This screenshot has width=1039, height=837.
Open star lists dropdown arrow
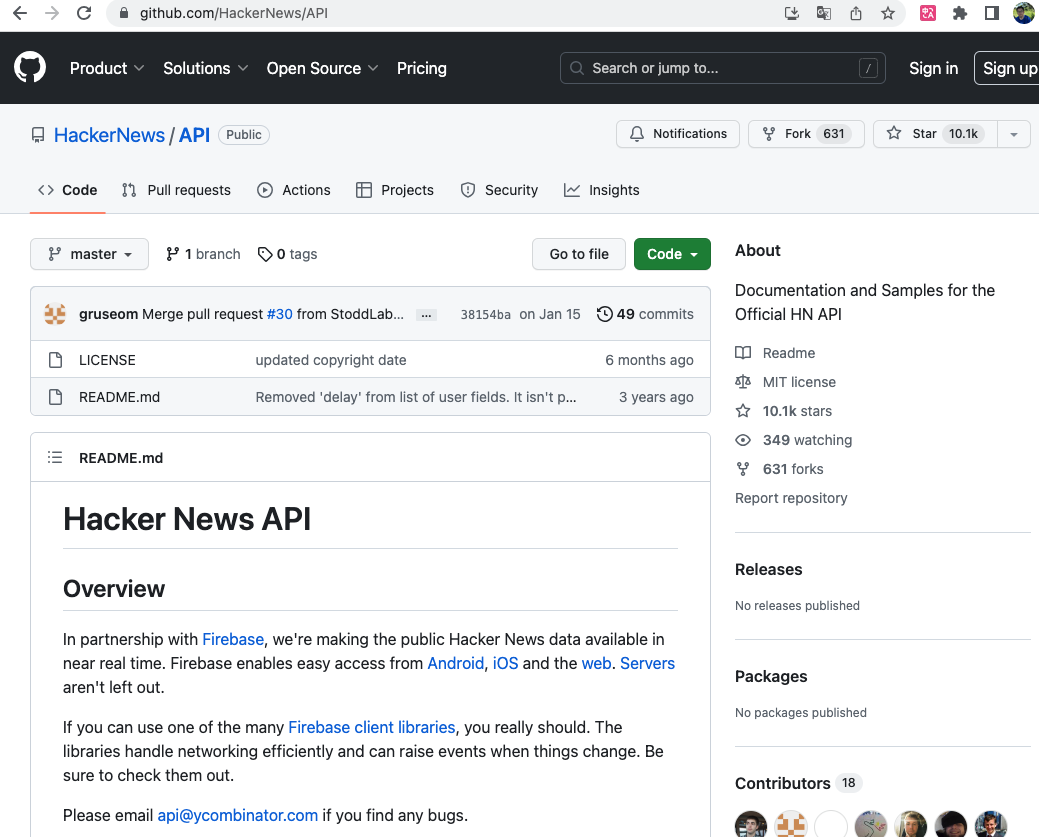(1013, 134)
